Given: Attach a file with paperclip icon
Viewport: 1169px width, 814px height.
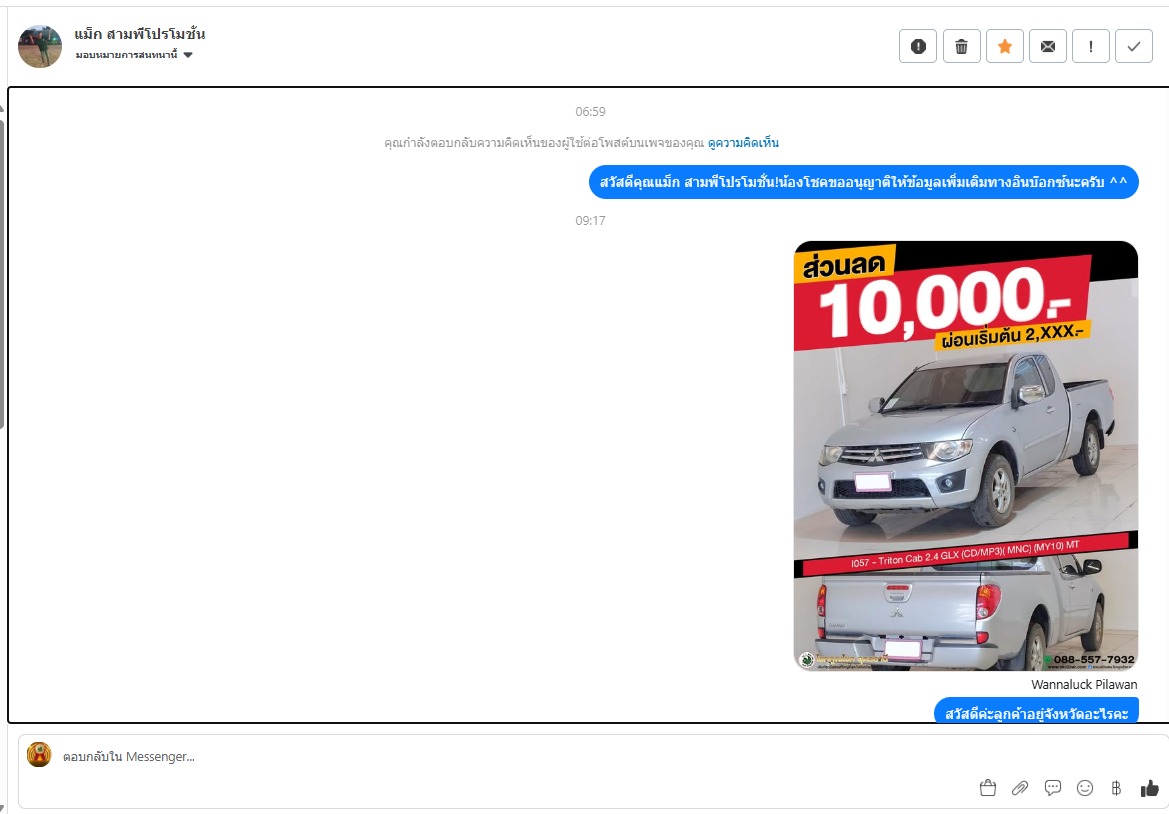Looking at the screenshot, I should pyautogui.click(x=1020, y=788).
